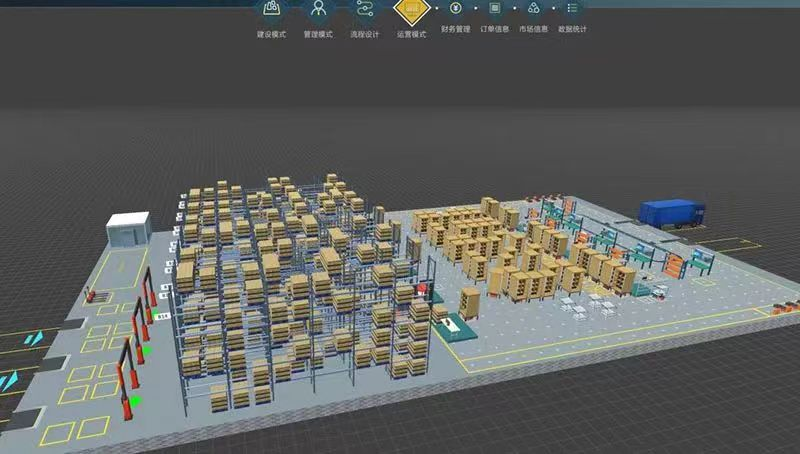The width and height of the screenshot is (800, 454).
Task: Open the 流程设计 flow design icon
Action: tap(365, 9)
